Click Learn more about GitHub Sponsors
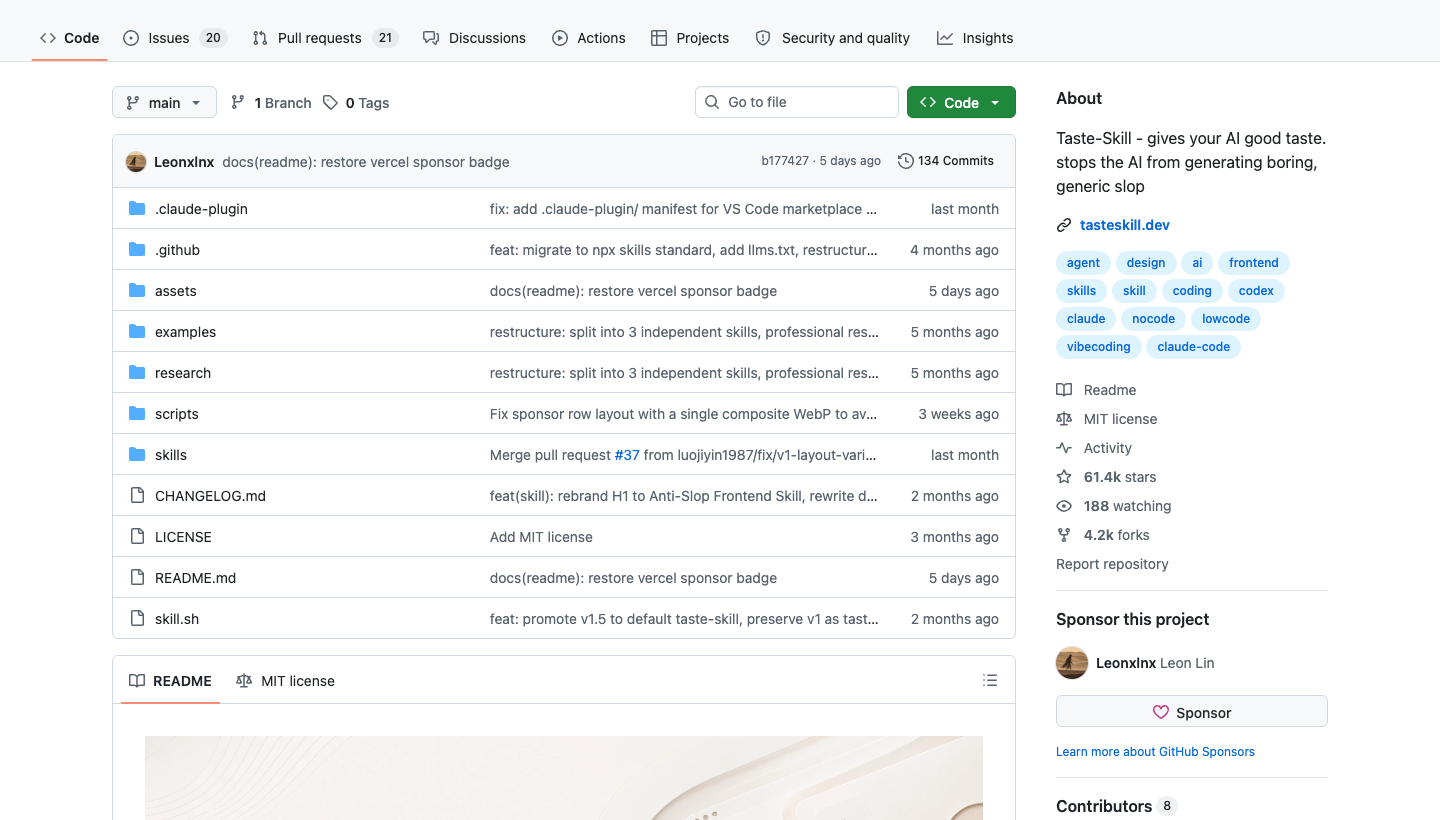The image size is (1440, 820). point(1155,752)
